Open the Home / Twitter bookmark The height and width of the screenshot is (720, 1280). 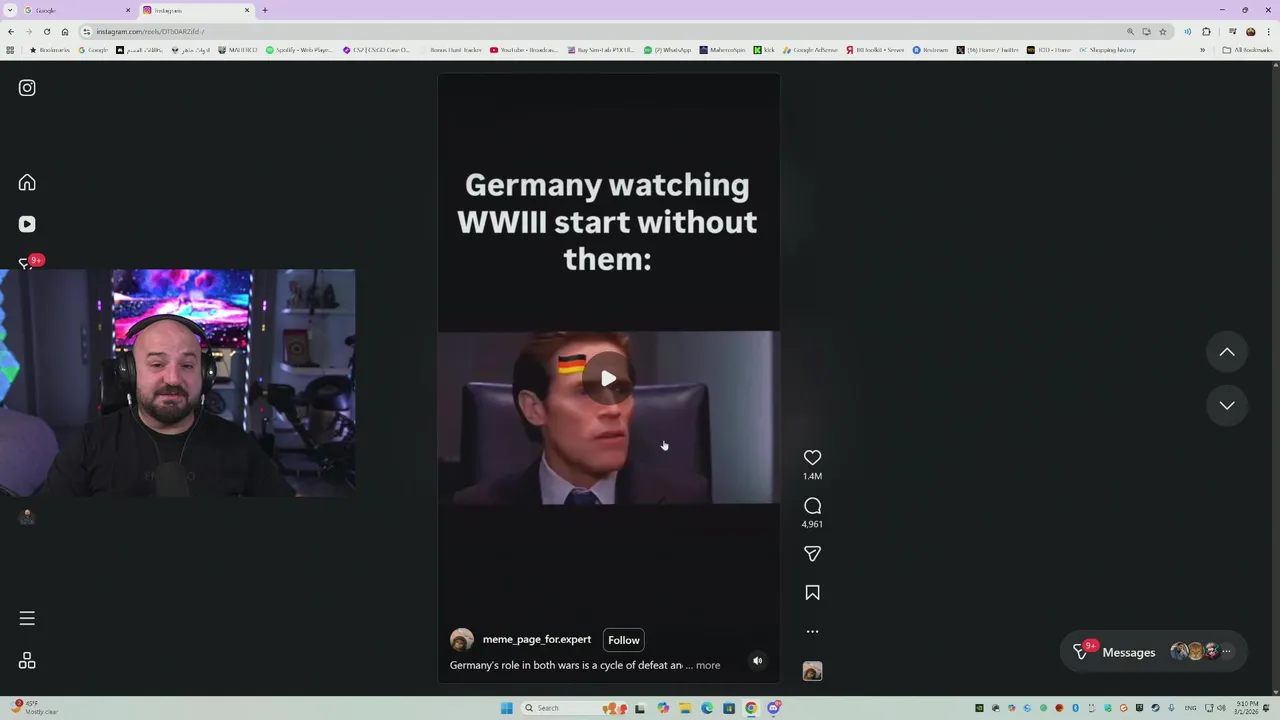[x=988, y=50]
